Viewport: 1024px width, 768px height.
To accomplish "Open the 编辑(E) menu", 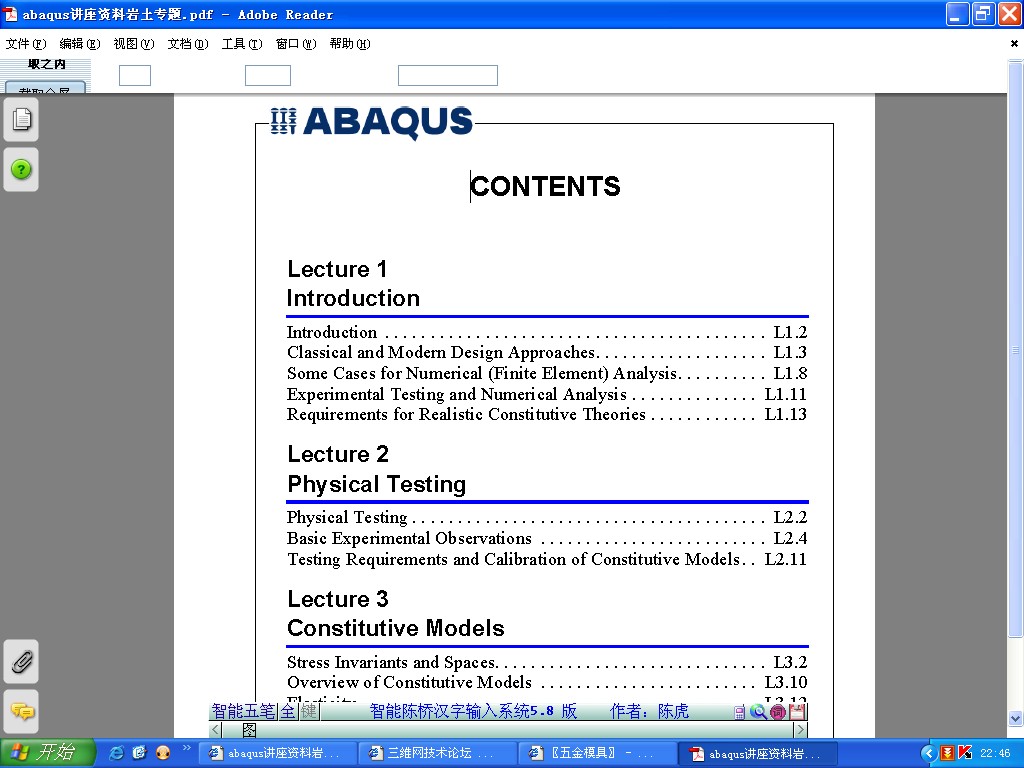I will coord(80,44).
